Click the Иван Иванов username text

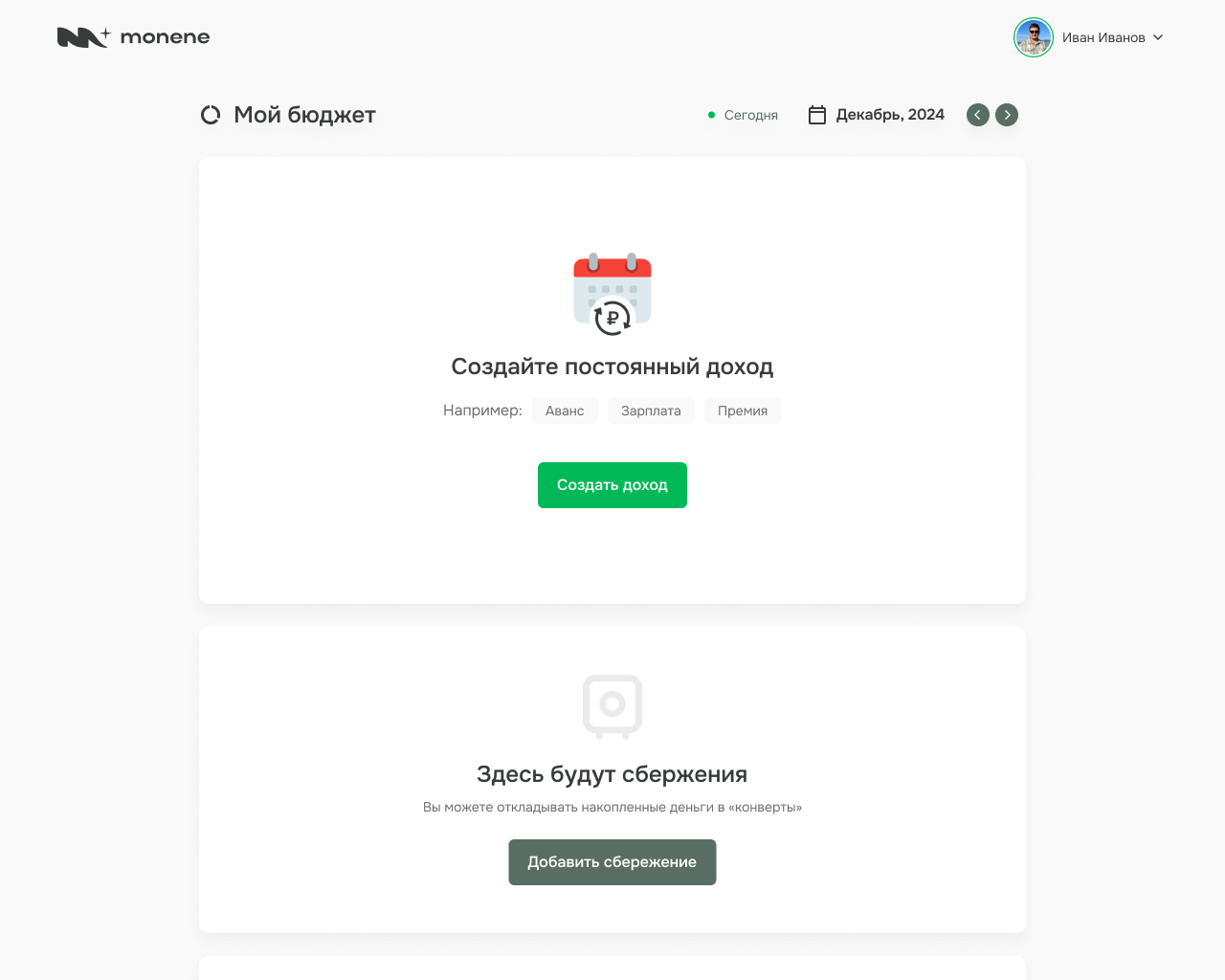[x=1103, y=37]
